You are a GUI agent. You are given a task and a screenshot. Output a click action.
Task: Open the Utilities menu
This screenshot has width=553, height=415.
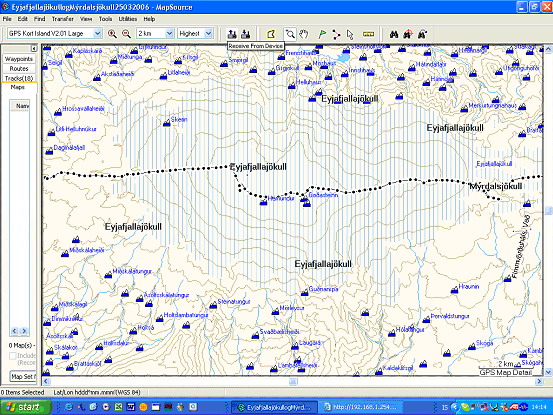(128, 19)
